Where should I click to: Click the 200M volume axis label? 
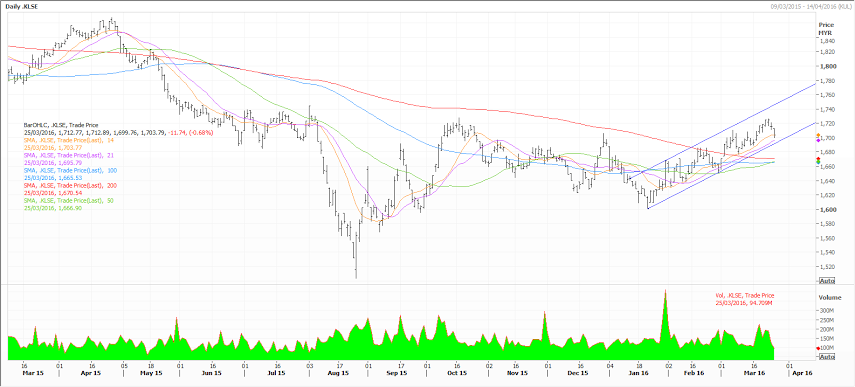827,329
